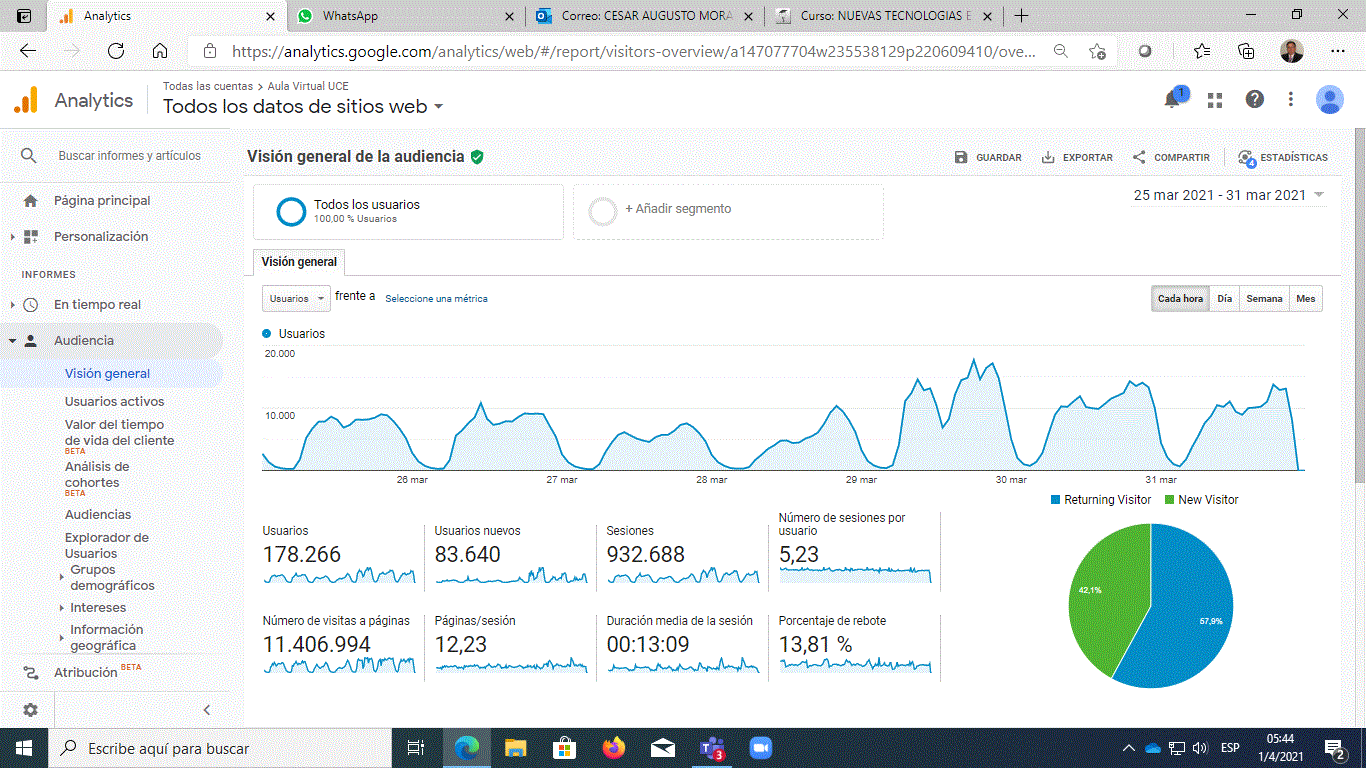Open the Usuarios metric dropdown
Viewport: 1366px width, 768px height.
click(x=296, y=298)
